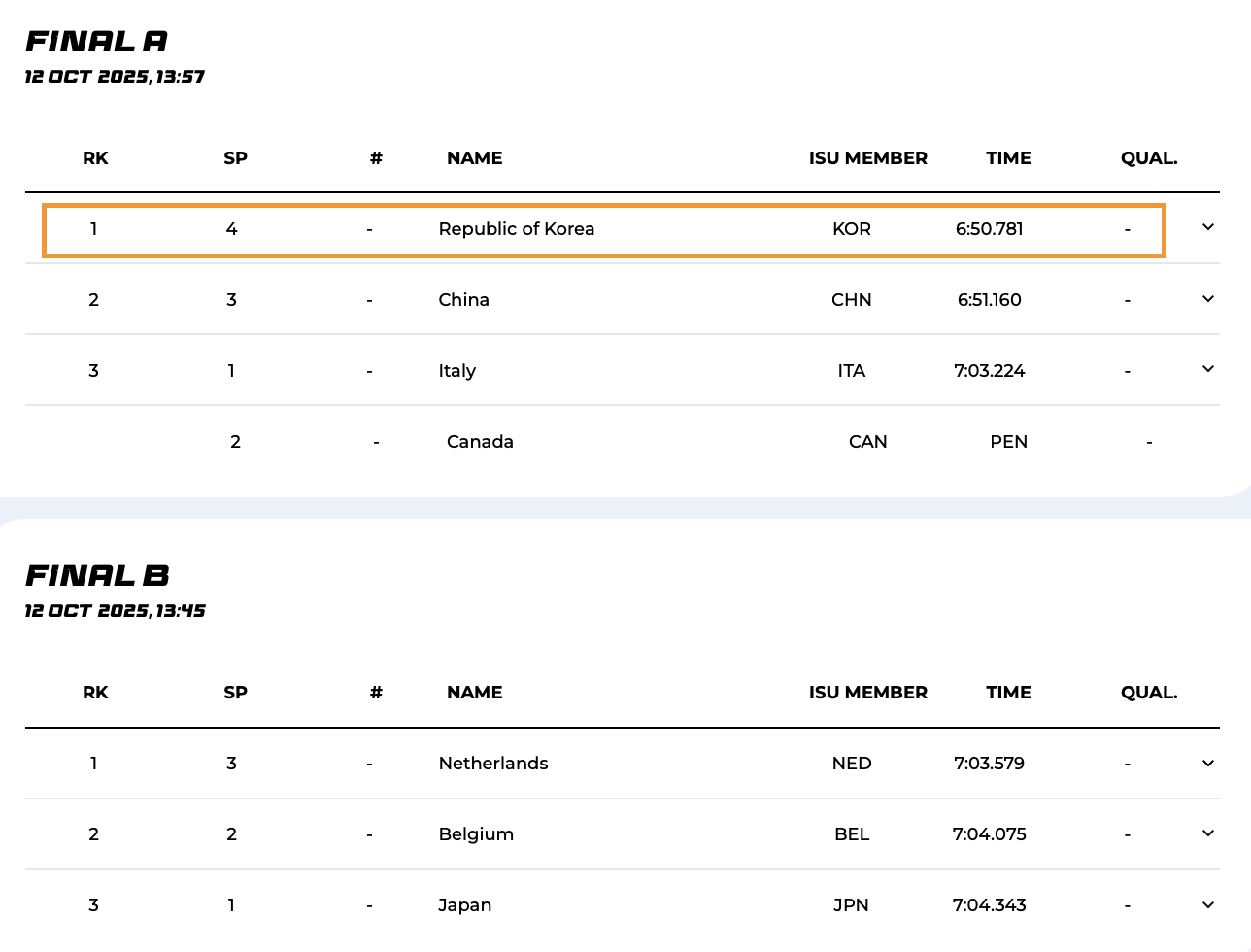Expand the China row chevron
Image resolution: width=1251 pixels, height=952 pixels.
point(1208,299)
